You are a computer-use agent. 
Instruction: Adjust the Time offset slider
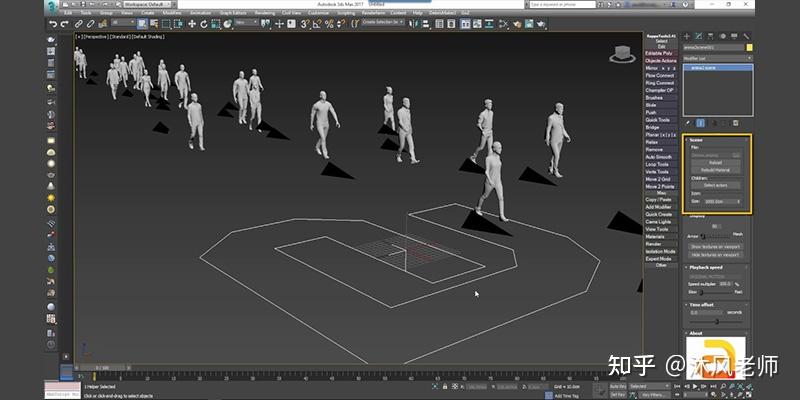716,321
